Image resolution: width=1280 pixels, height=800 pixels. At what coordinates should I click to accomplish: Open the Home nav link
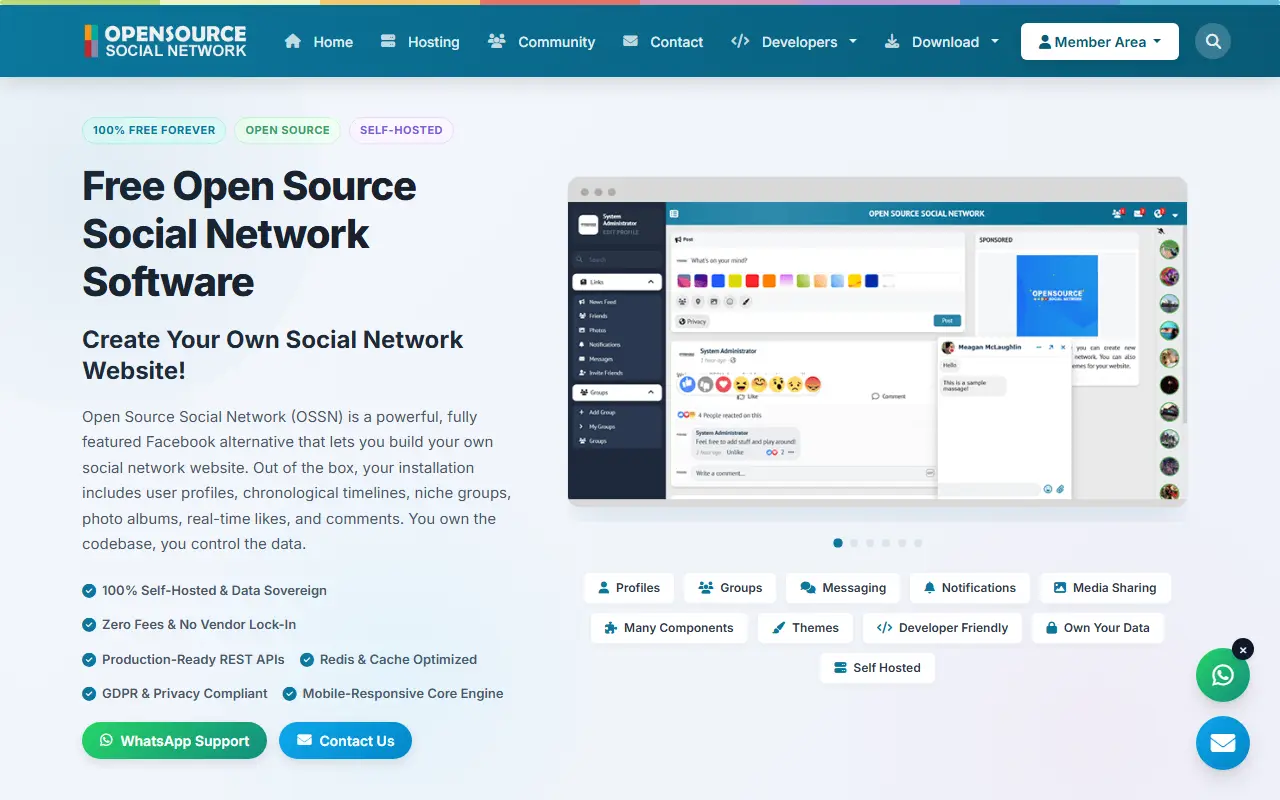pyautogui.click(x=319, y=42)
